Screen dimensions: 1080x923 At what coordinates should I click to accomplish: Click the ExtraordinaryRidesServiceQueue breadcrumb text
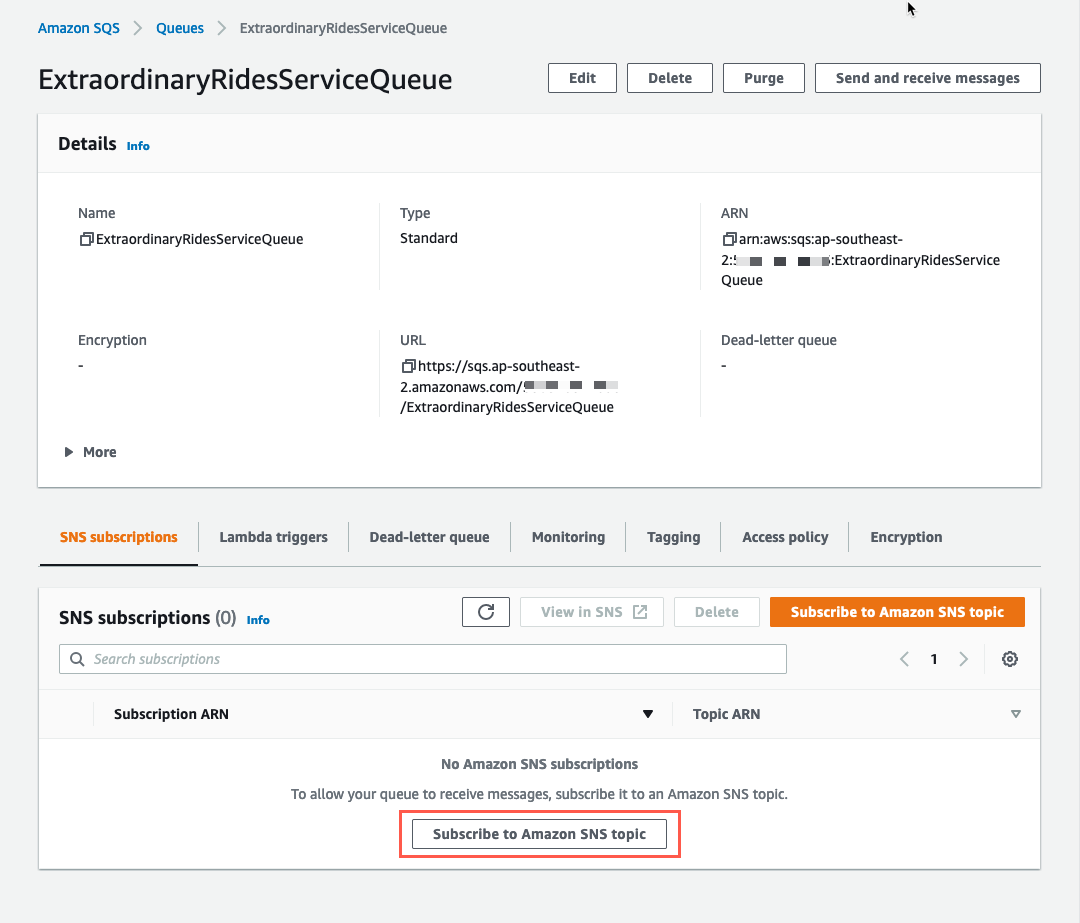click(x=343, y=28)
